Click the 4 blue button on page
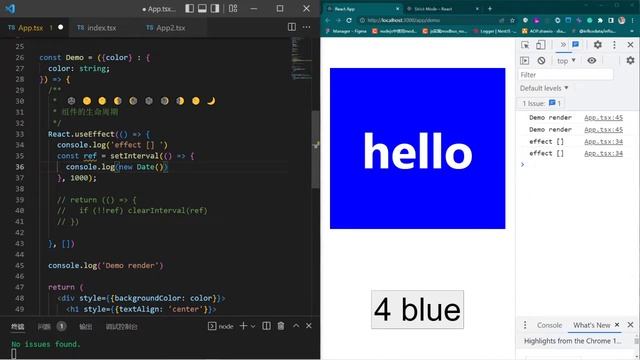The width and height of the screenshot is (640, 360). (417, 309)
